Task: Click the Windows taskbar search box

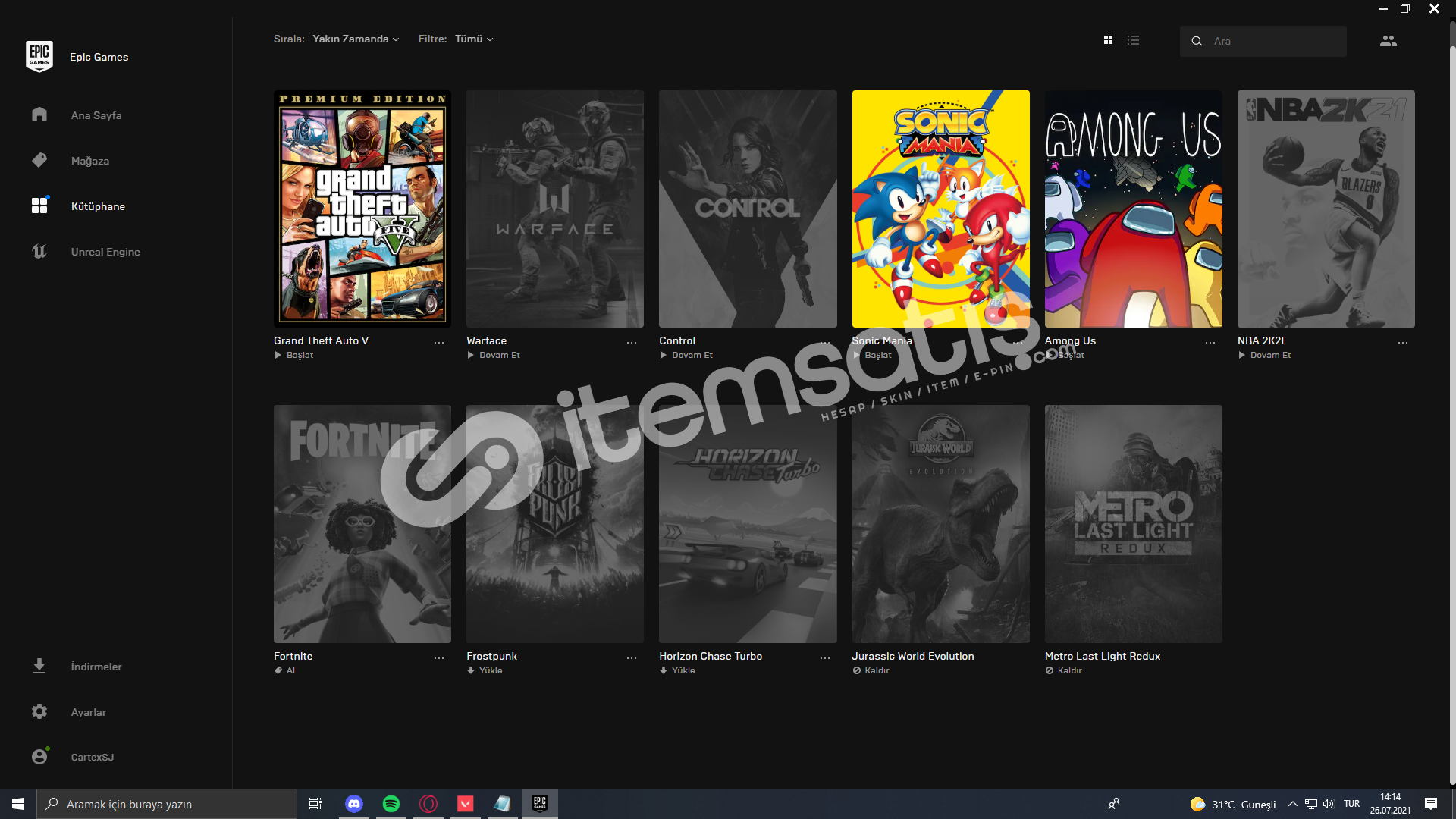Action: [167, 804]
